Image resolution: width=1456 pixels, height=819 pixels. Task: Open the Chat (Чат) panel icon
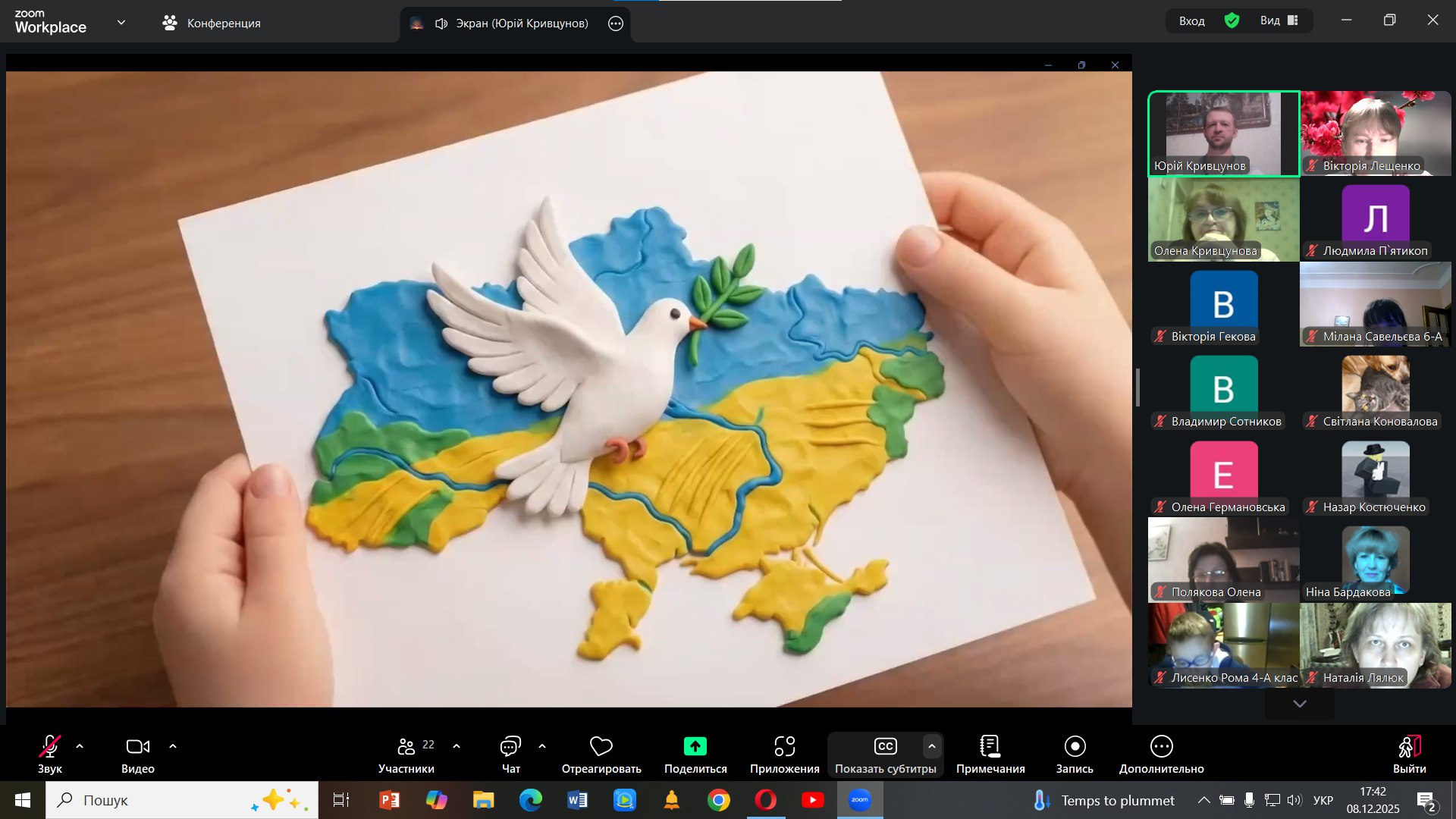pyautogui.click(x=510, y=747)
